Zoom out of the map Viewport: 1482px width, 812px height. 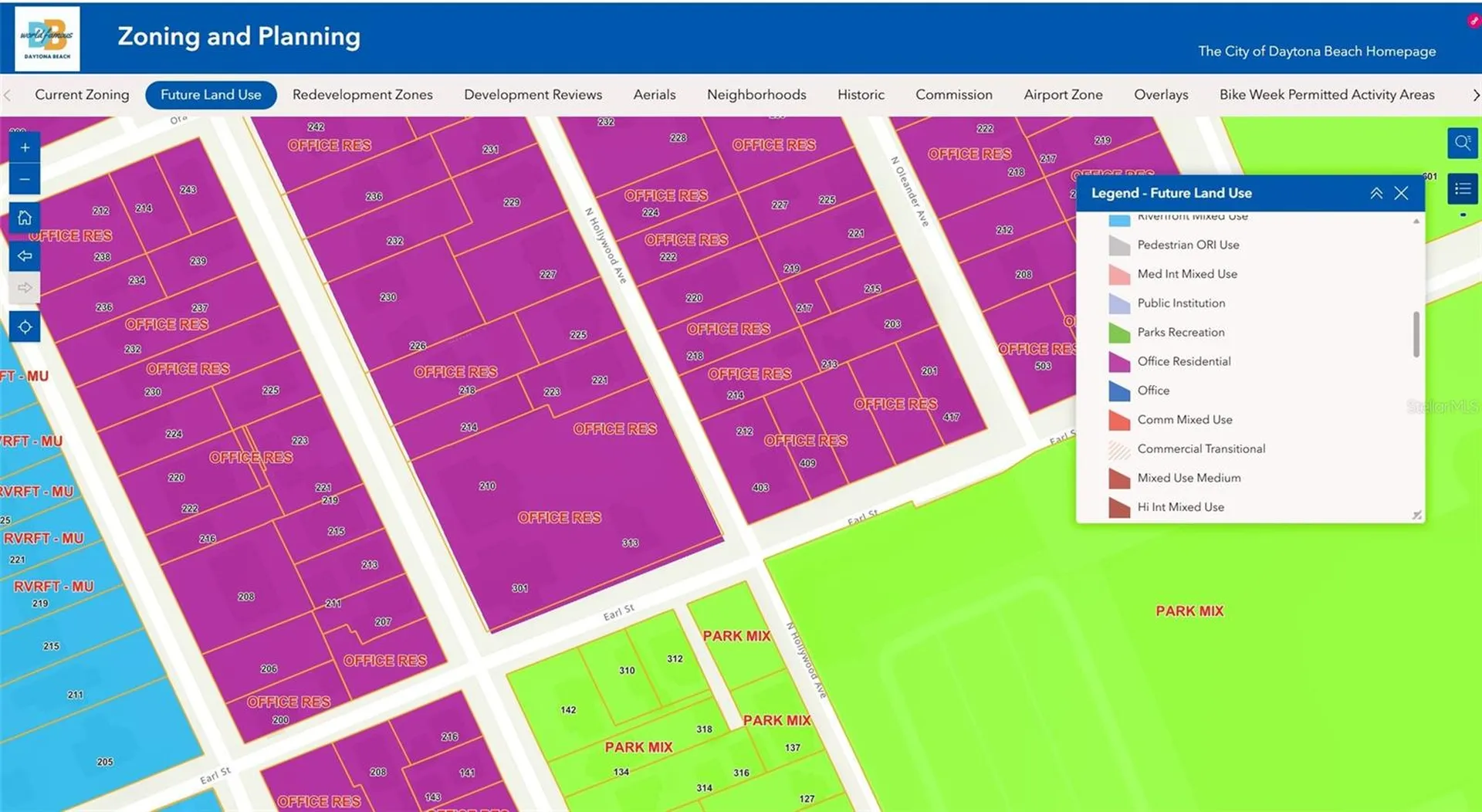click(x=25, y=180)
